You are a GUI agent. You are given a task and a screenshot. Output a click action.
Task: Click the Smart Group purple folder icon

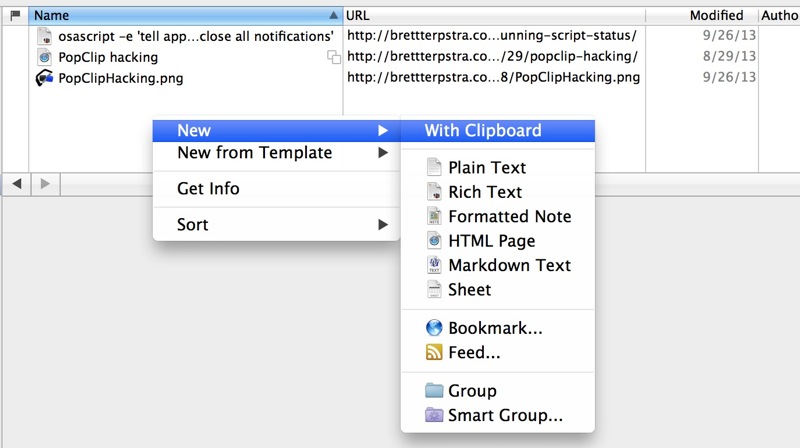pyautogui.click(x=434, y=415)
